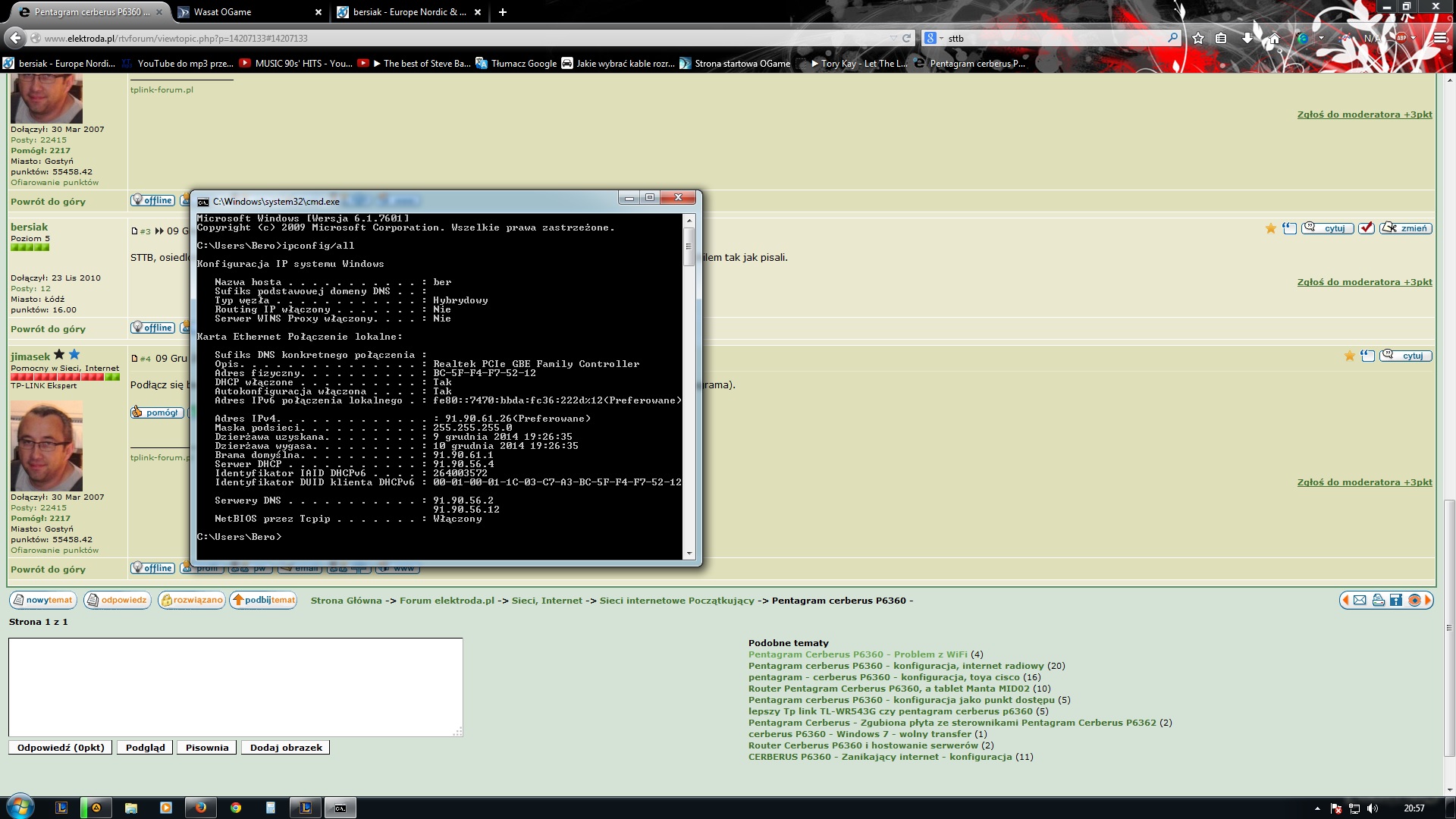Screen dimensions: 1456x819
Task: Click the gold star on jimasek's post #4
Action: tap(1350, 356)
